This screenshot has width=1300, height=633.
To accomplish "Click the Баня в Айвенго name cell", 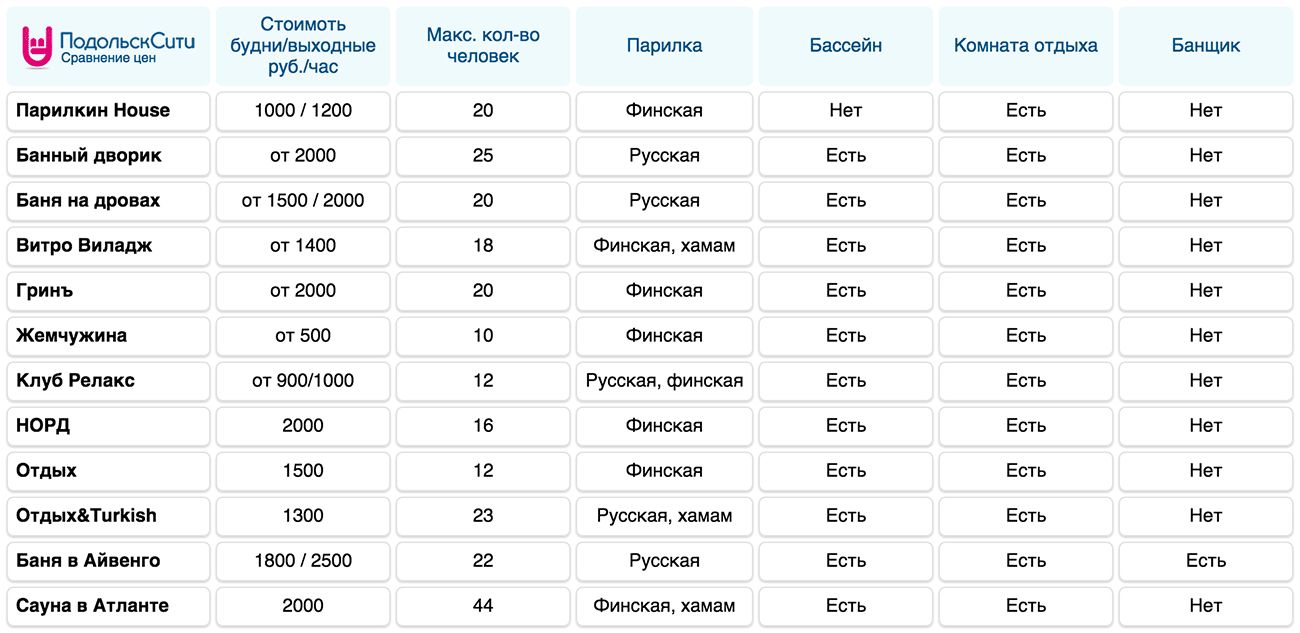I will [x=109, y=561].
